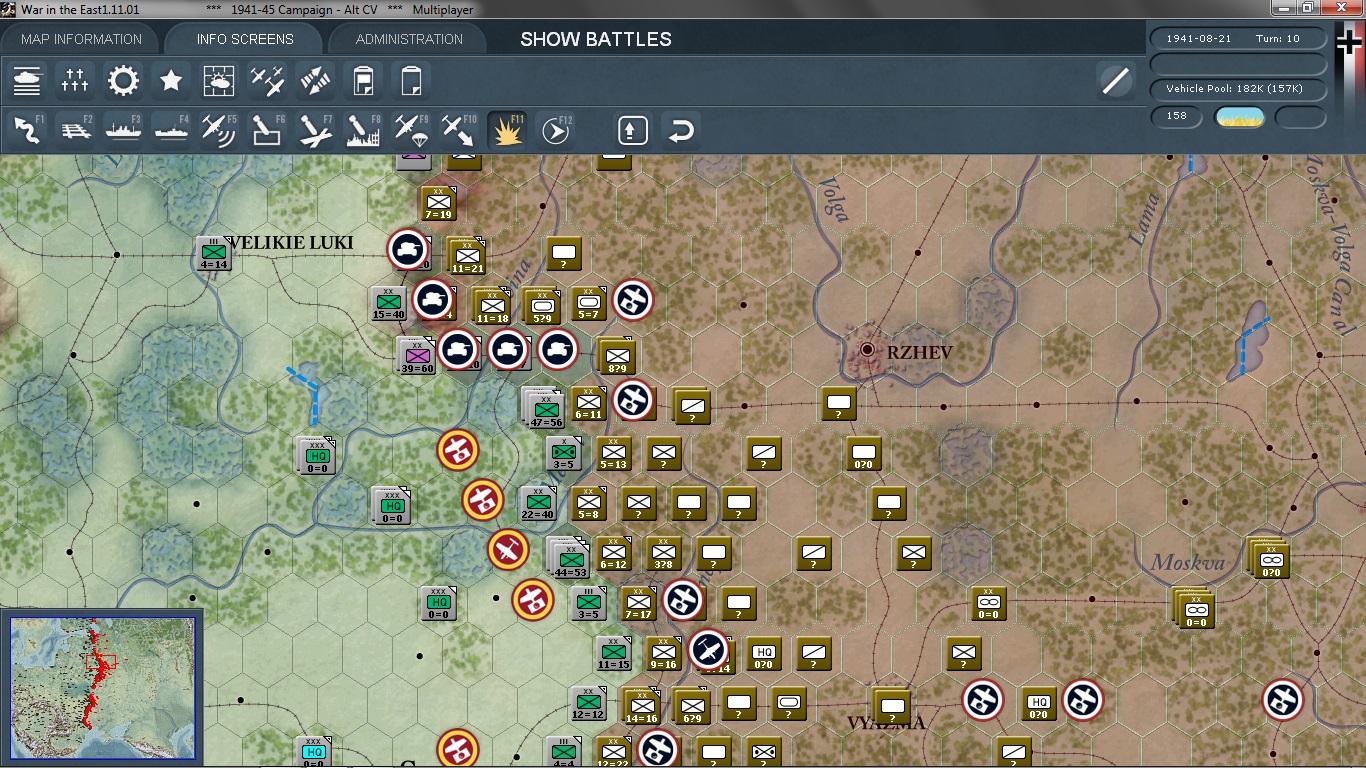Click the 158 admin points readout
The width and height of the screenshot is (1366, 768).
click(1177, 116)
